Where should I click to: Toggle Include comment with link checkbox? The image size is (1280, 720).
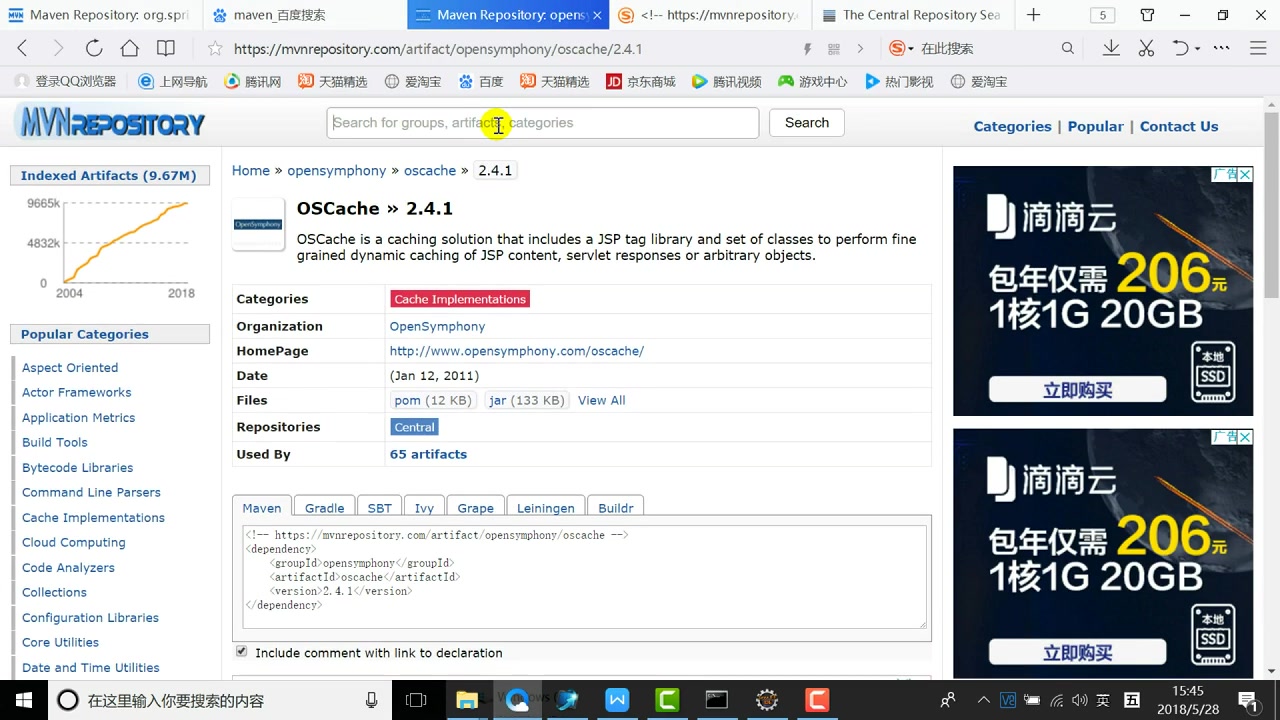pyautogui.click(x=241, y=651)
